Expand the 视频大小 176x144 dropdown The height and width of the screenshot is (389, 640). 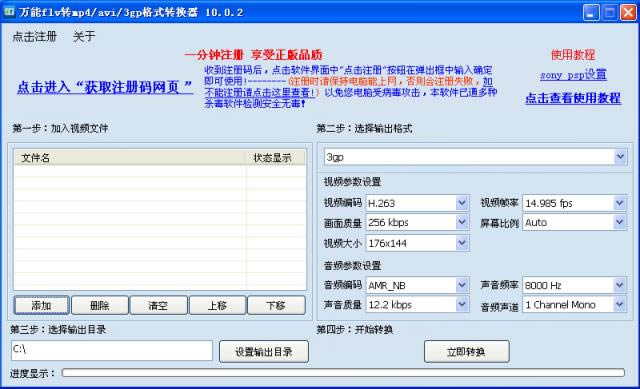[x=462, y=243]
